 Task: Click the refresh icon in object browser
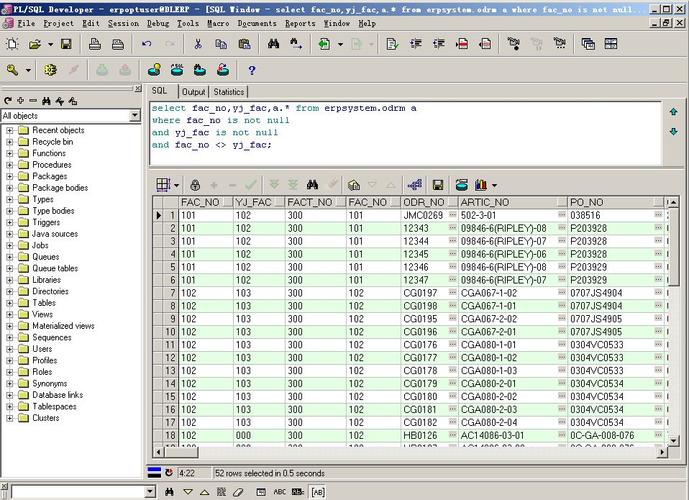(7, 101)
